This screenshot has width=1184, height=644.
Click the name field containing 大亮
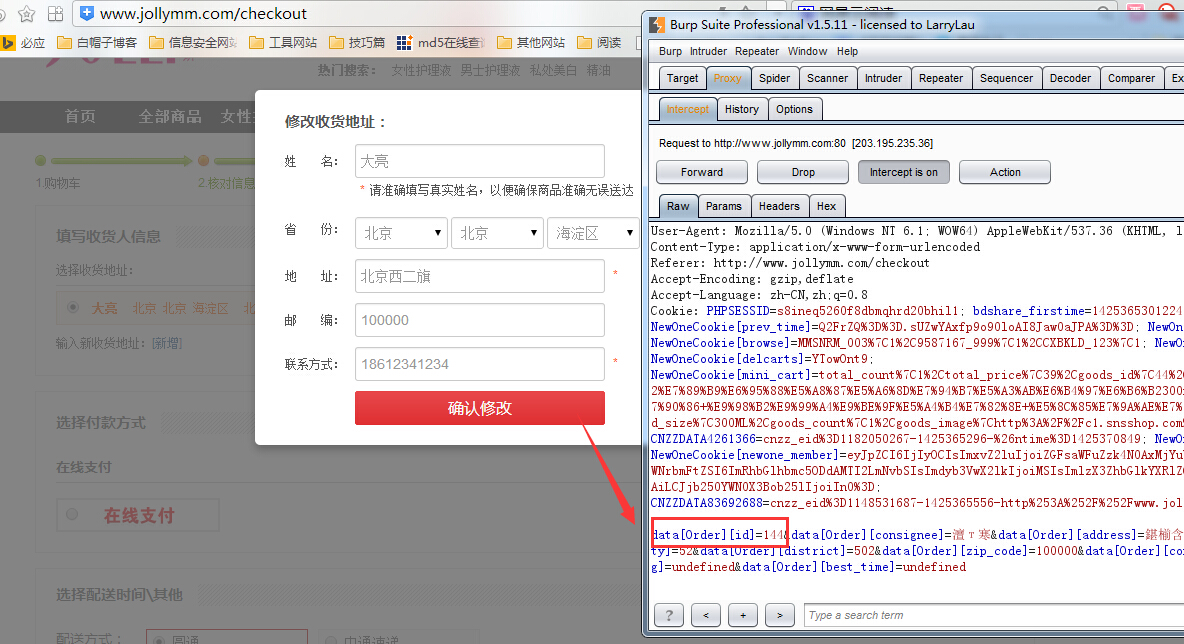pos(479,162)
